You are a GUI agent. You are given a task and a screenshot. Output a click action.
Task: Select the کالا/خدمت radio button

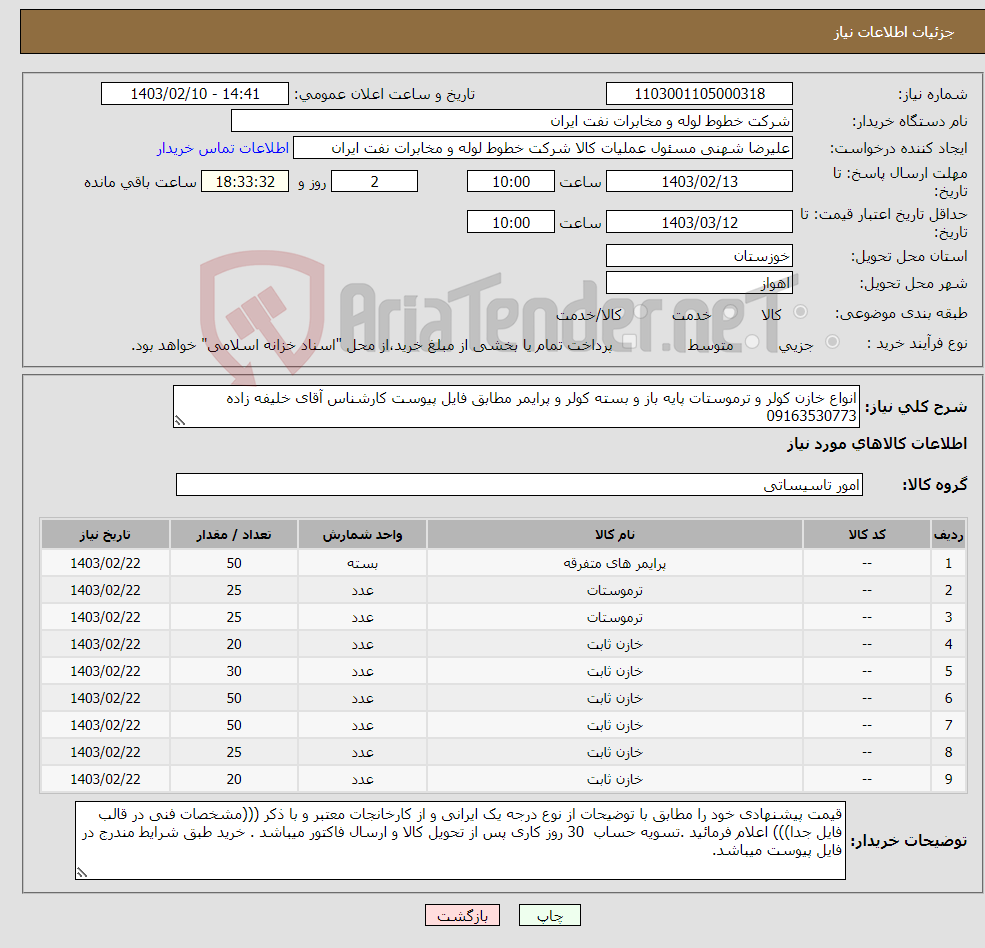pos(640,312)
